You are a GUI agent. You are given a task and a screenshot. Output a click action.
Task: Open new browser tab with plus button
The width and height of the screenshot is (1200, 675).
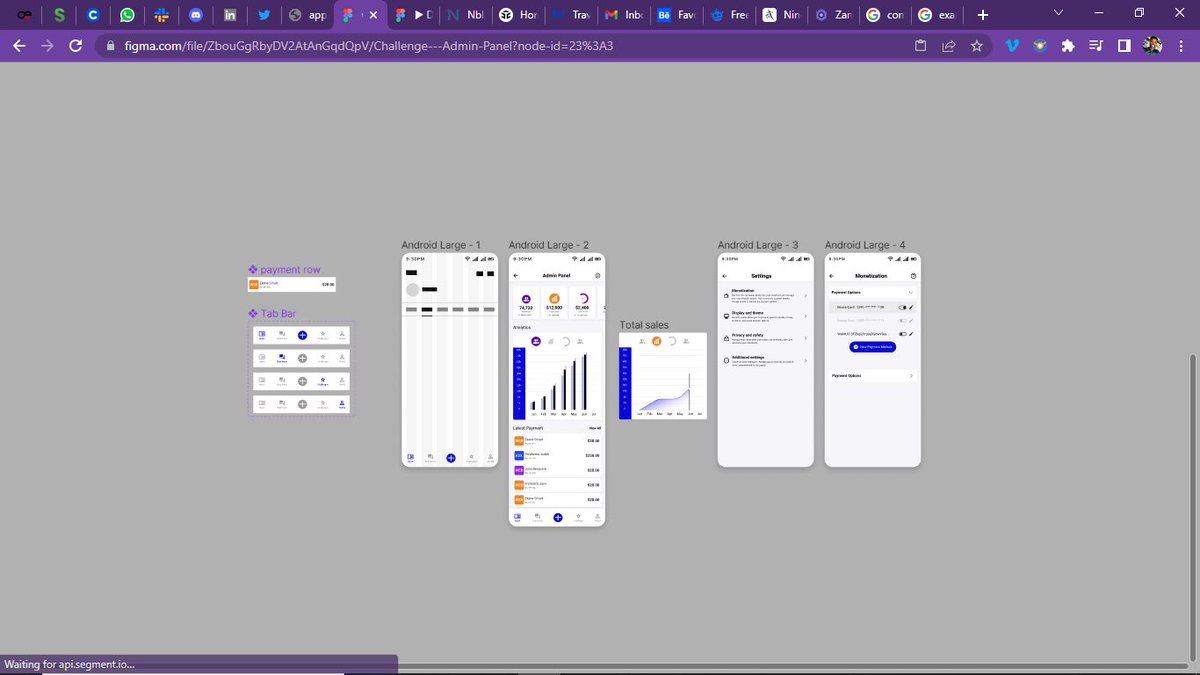tap(983, 15)
